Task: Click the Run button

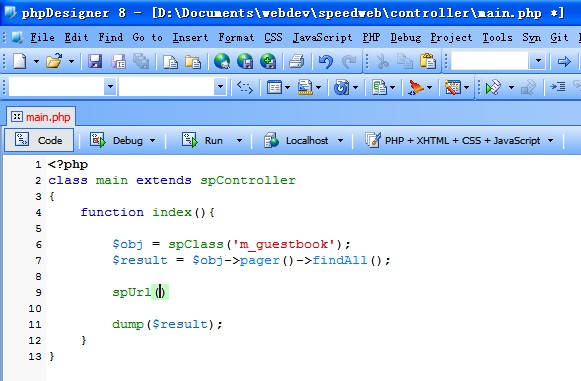Action: (202, 140)
